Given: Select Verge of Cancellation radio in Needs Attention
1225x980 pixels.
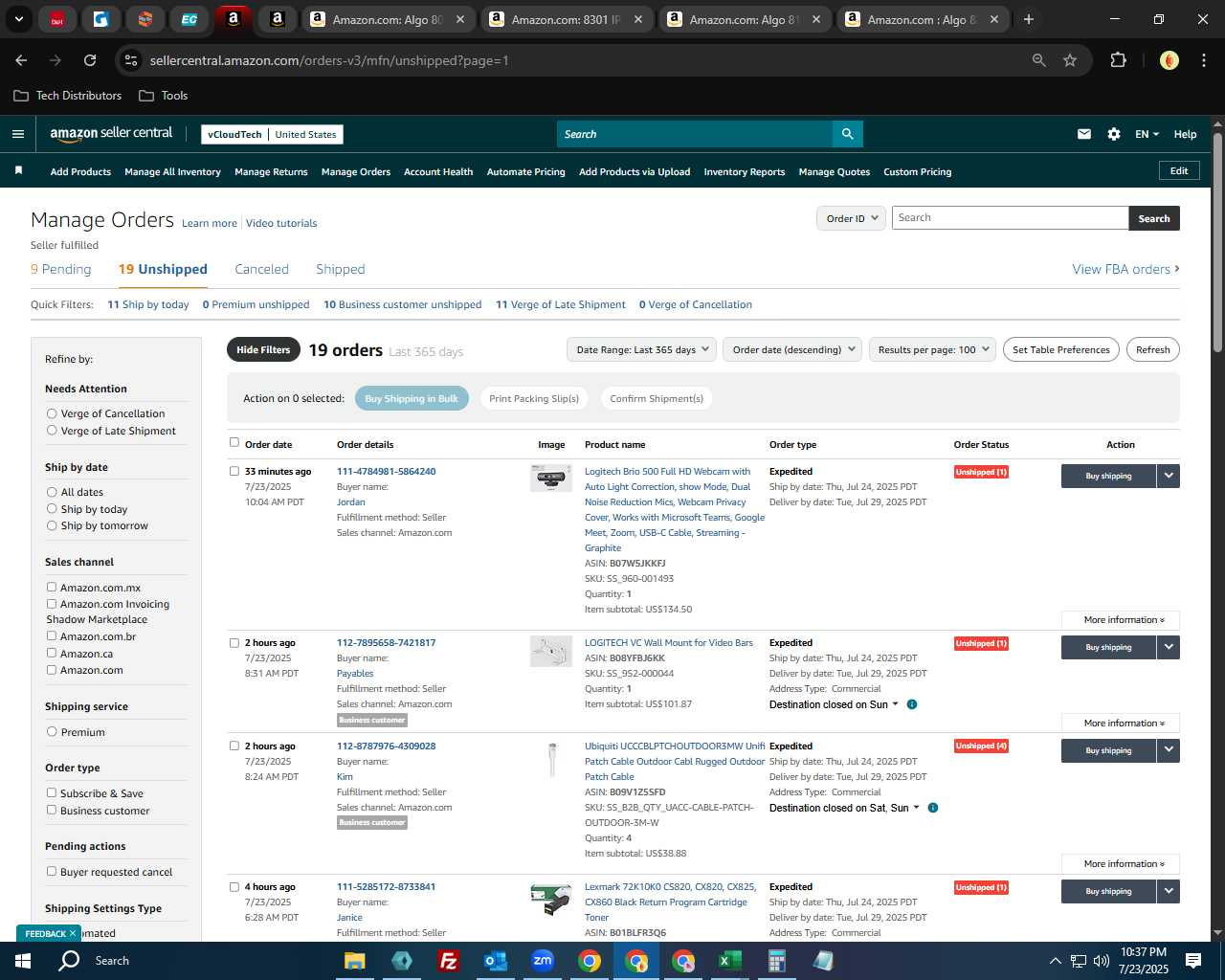Looking at the screenshot, I should [x=52, y=413].
